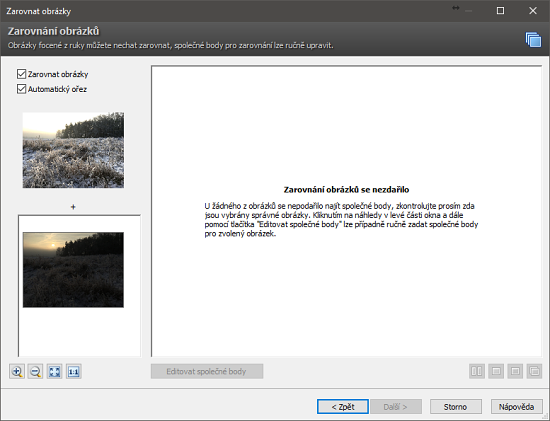Set zoom to 1:1 actual size
Image resolution: width=550 pixels, height=421 pixels.
click(74, 371)
